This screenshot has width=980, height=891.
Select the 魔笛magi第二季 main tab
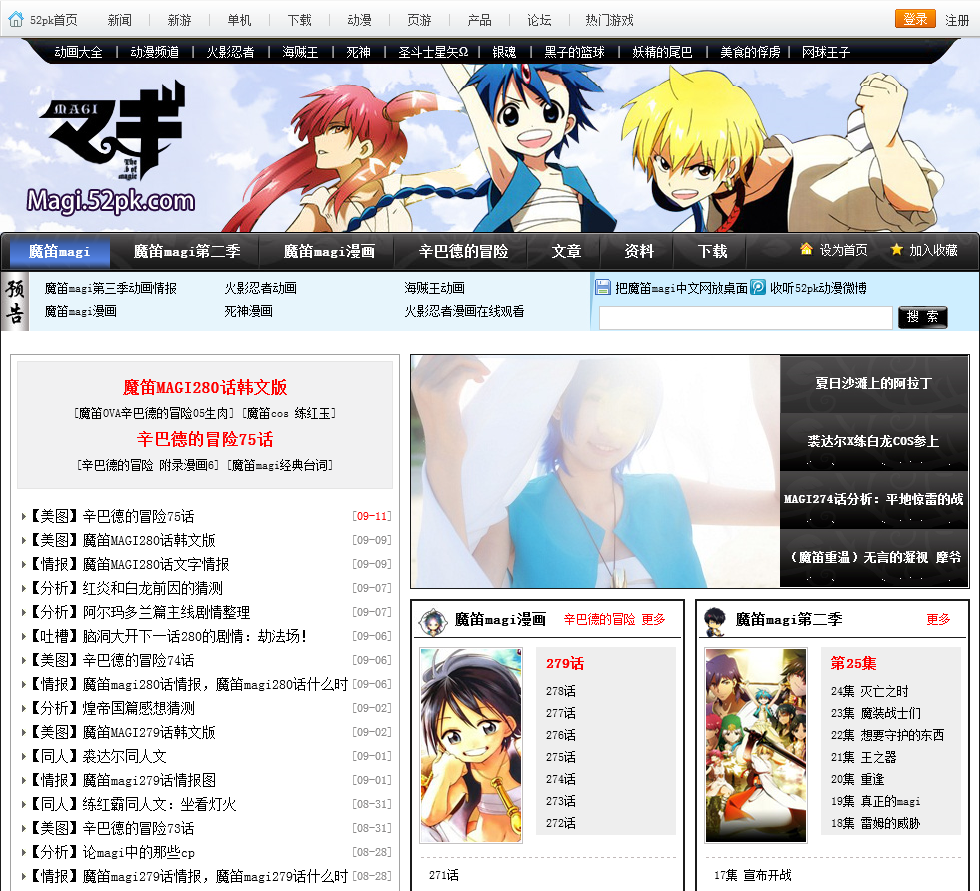(187, 251)
